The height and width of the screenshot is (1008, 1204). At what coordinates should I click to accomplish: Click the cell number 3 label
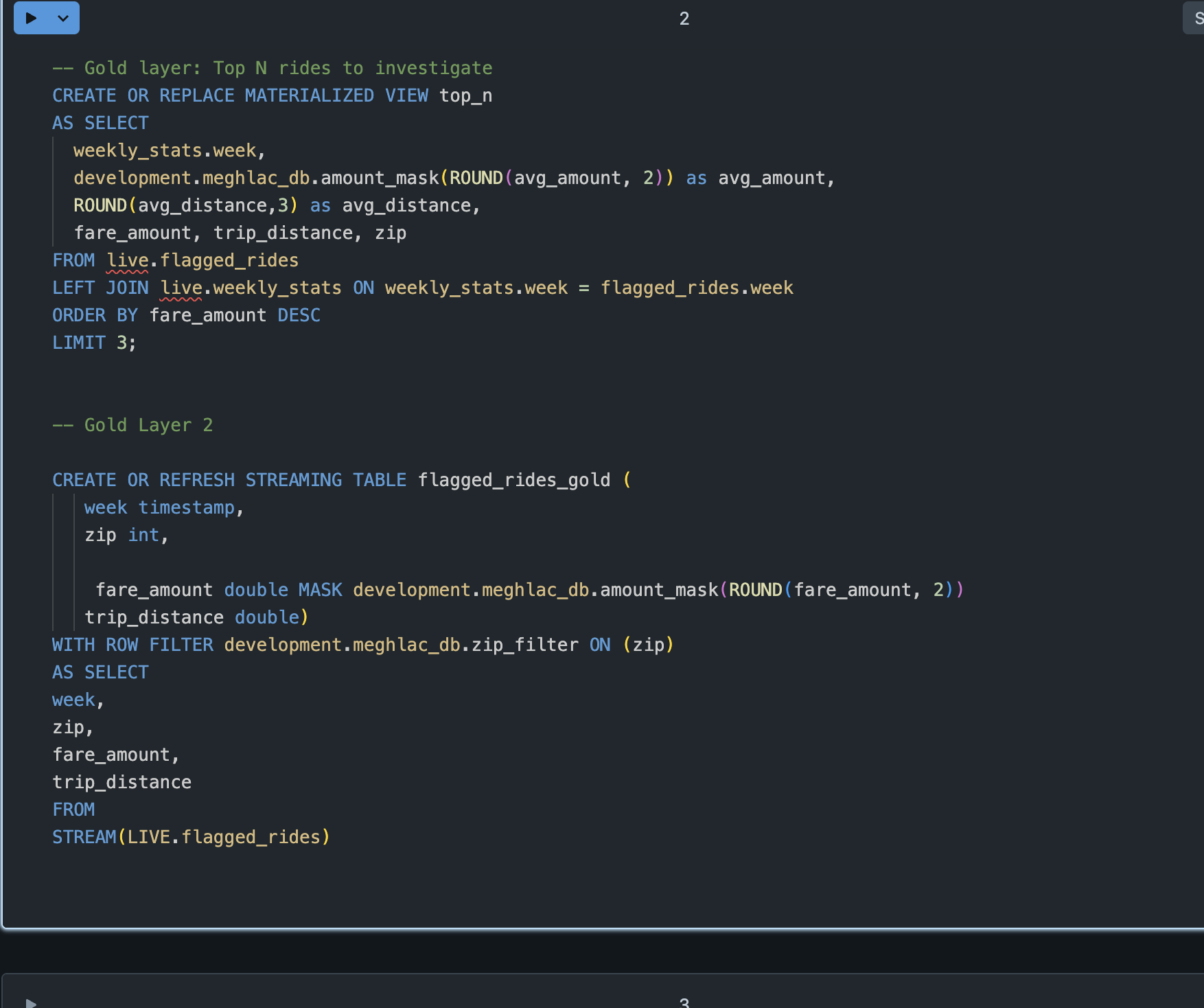(684, 1002)
